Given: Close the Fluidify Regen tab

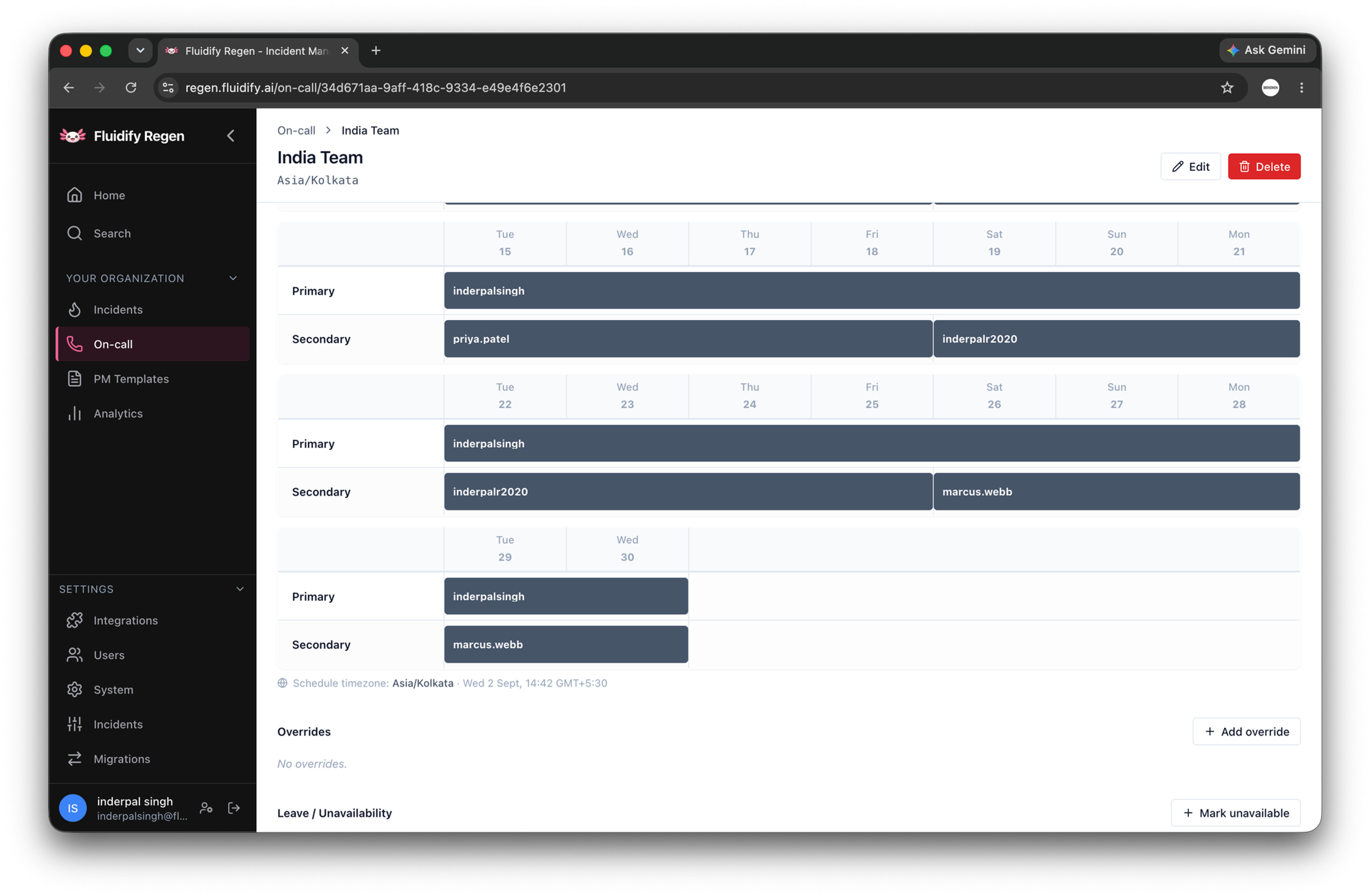Looking at the screenshot, I should [x=345, y=51].
